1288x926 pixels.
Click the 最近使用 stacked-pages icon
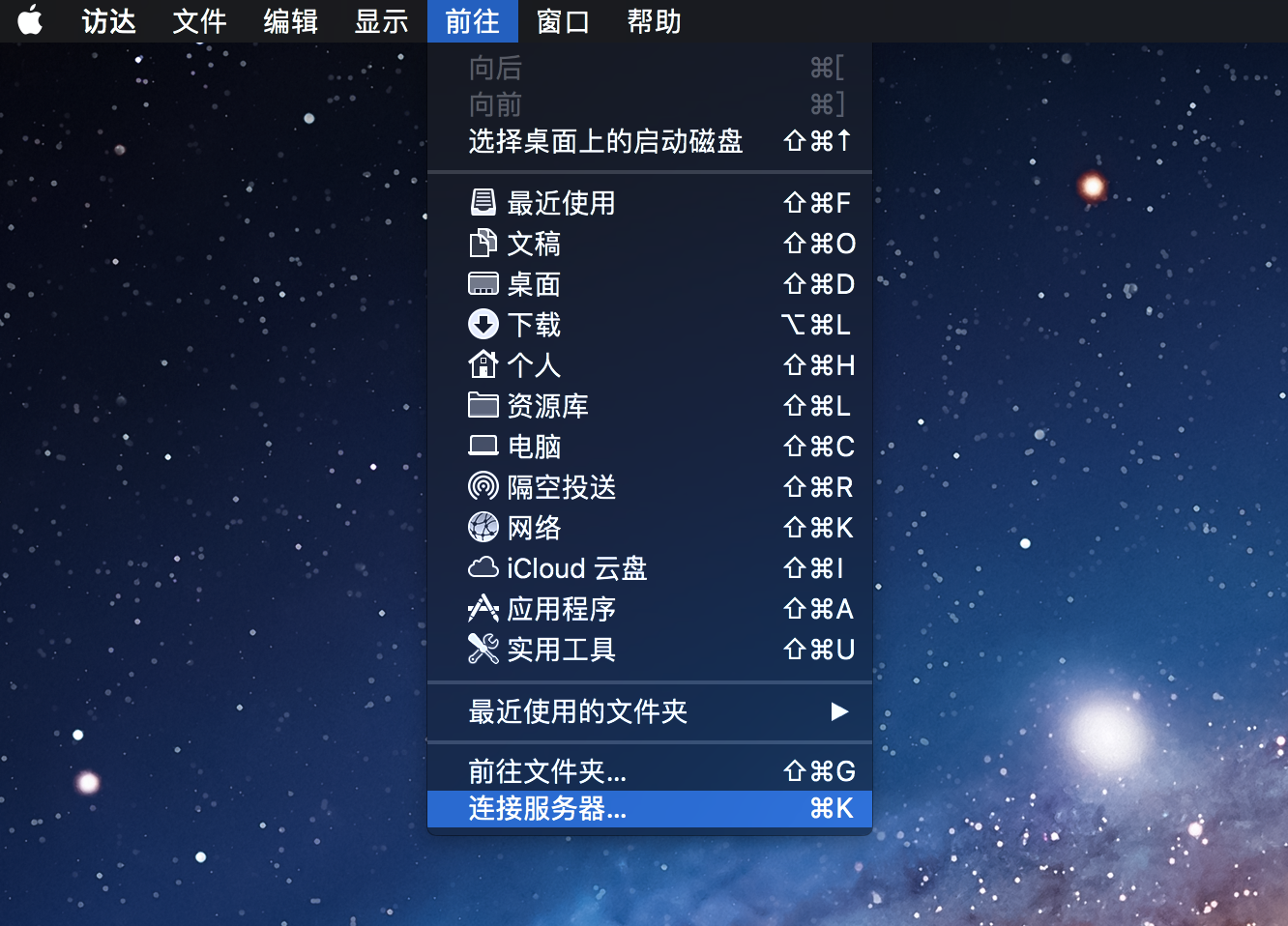(483, 202)
